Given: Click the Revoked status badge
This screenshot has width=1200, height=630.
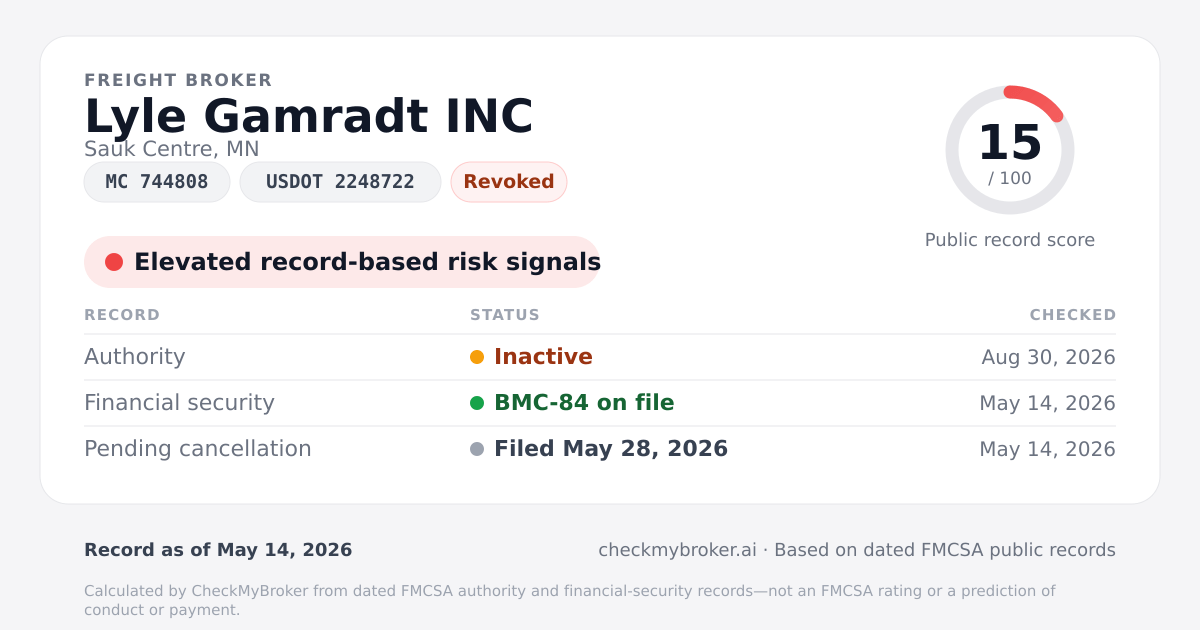Looking at the screenshot, I should point(509,182).
